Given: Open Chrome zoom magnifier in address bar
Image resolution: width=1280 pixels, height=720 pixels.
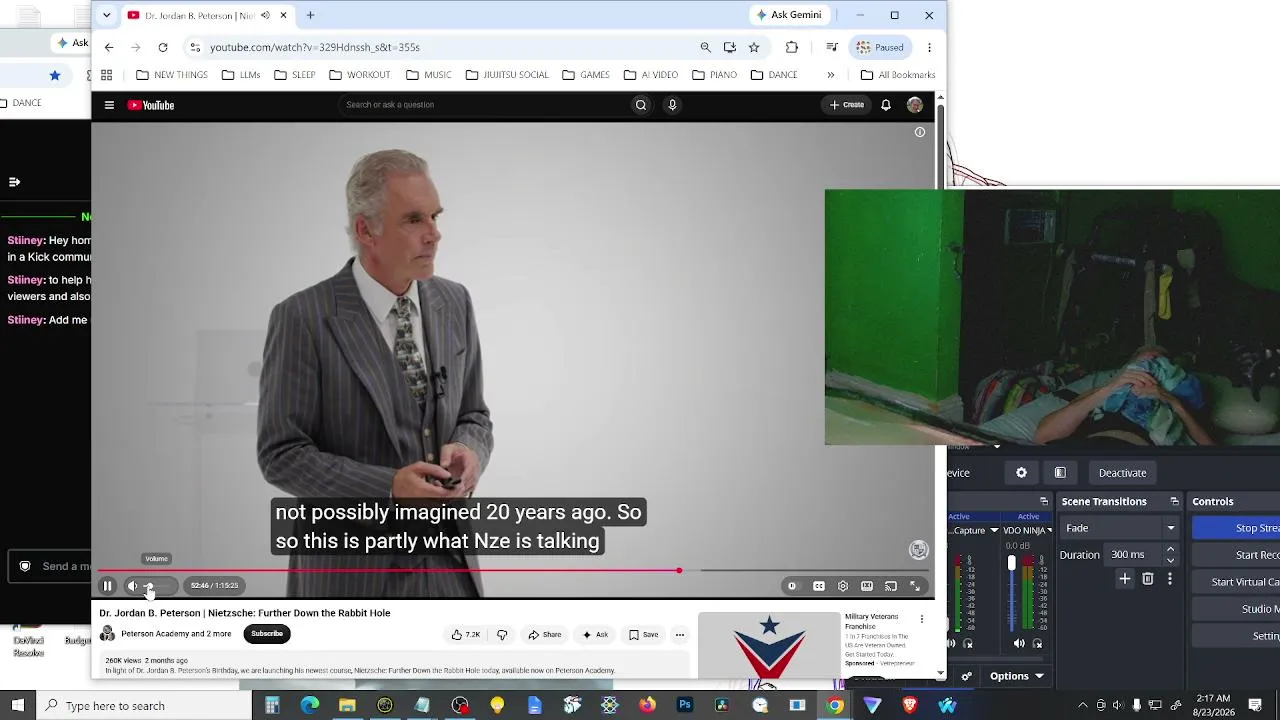Looking at the screenshot, I should [x=706, y=47].
